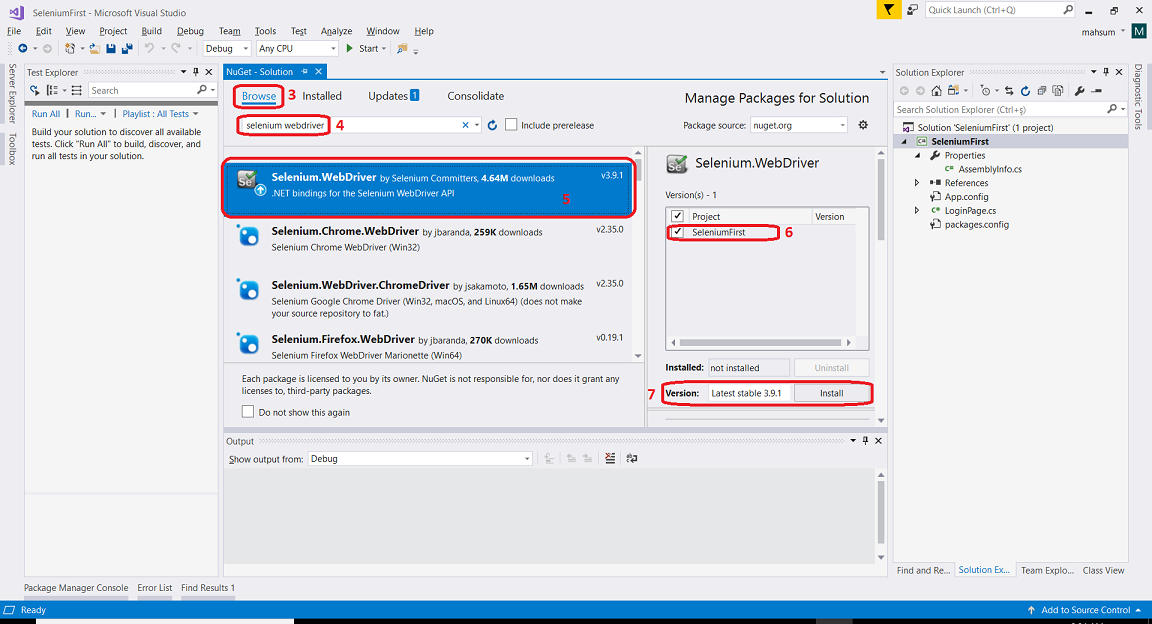Image resolution: width=1152 pixels, height=624 pixels.
Task: Click the Properties wrench icon in Solution Explorer
Action: click(x=1079, y=91)
